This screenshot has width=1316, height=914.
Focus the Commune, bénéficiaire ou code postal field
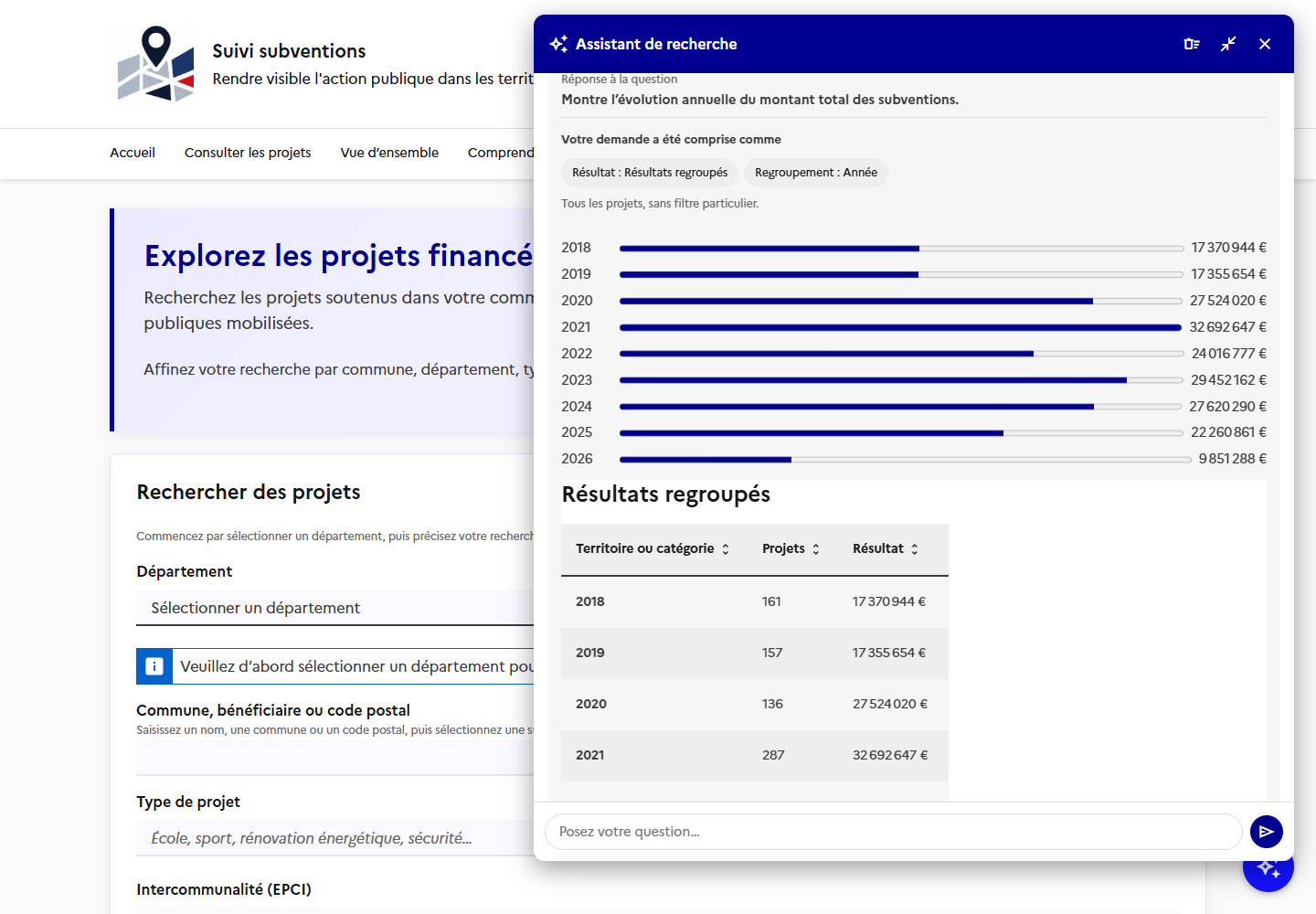coord(334,758)
